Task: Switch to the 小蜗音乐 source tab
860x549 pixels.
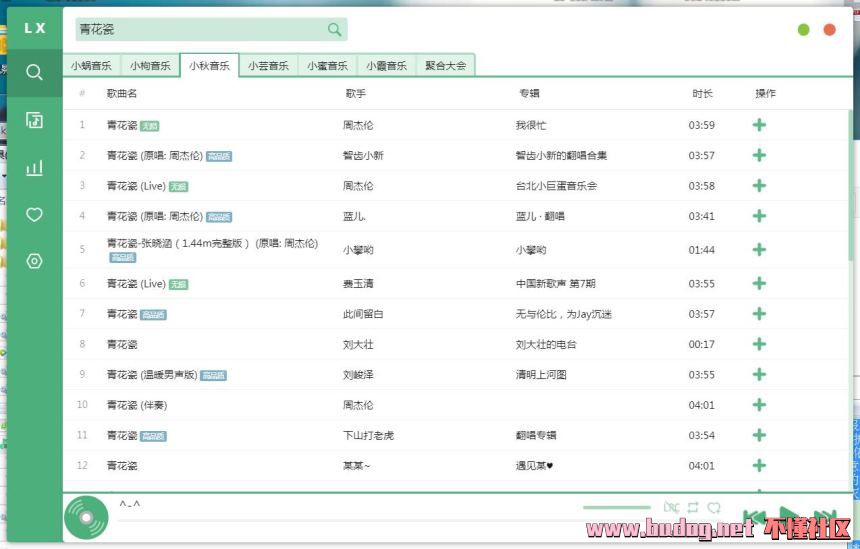Action: pyautogui.click(x=91, y=66)
